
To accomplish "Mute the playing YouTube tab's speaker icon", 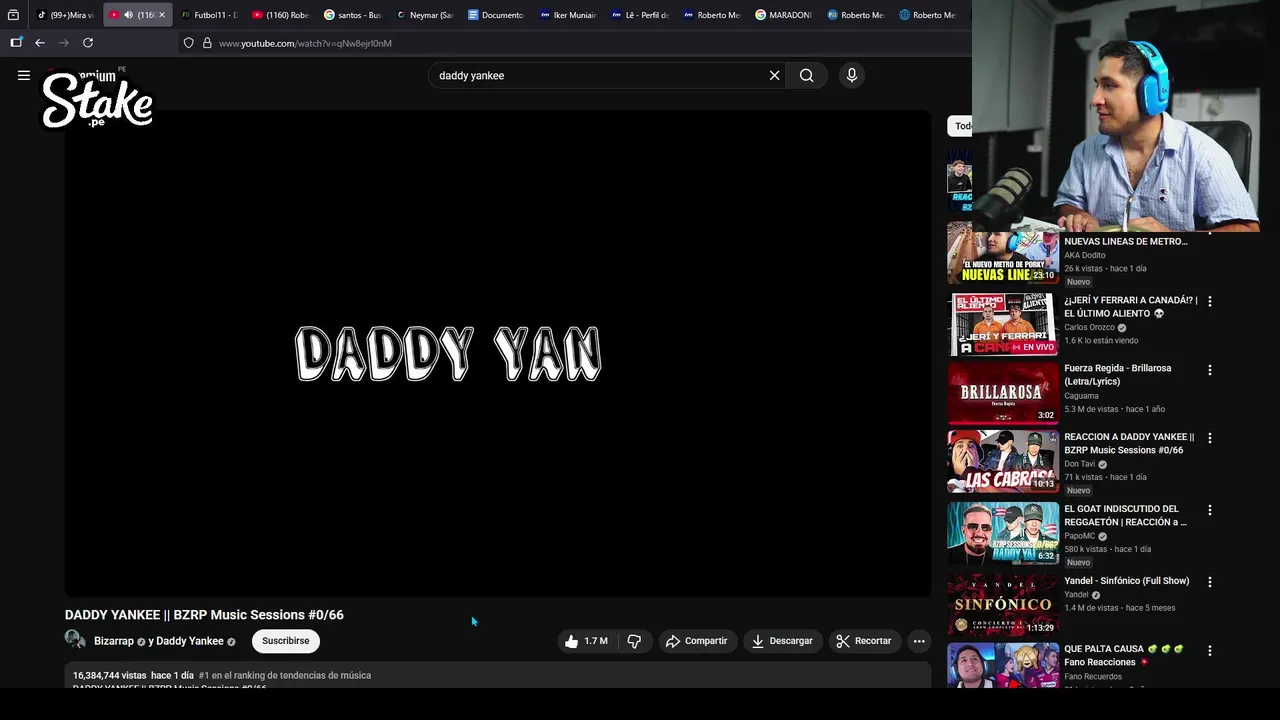I will (x=128, y=15).
